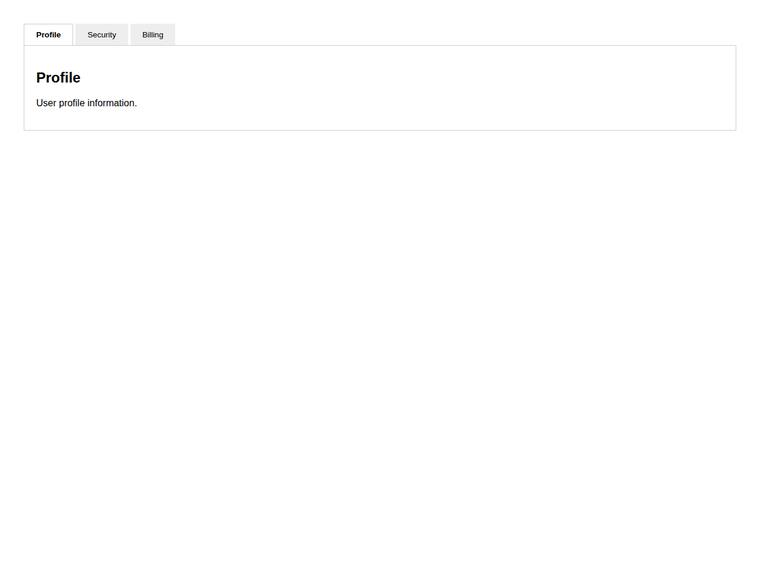Click the word 'User' in the description
The width and height of the screenshot is (760, 570).
[46, 103]
